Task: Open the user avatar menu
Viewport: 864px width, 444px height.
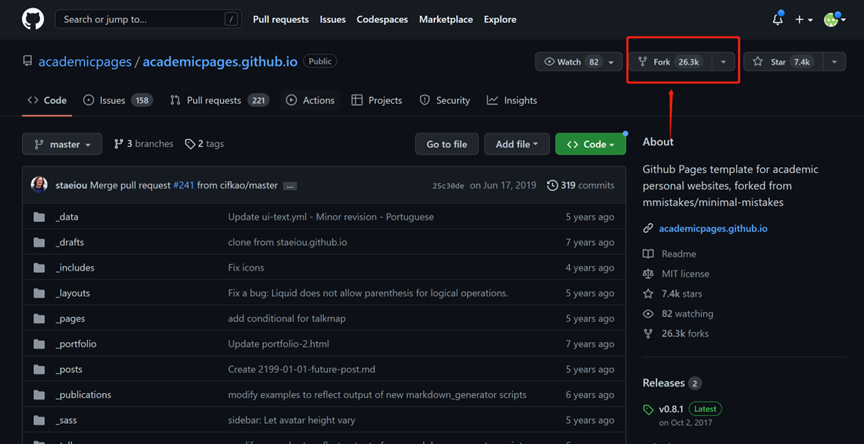Action: (834, 20)
